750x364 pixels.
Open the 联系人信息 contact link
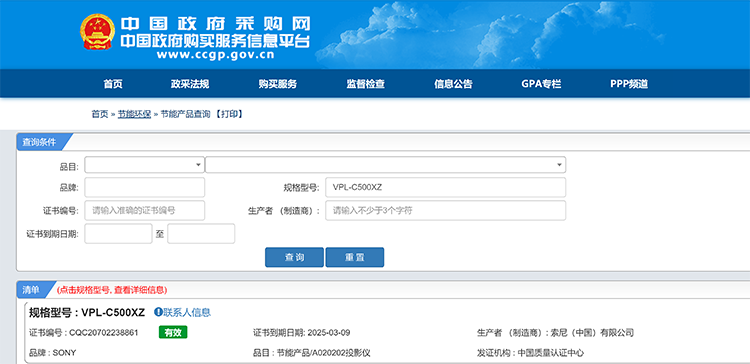tap(187, 313)
